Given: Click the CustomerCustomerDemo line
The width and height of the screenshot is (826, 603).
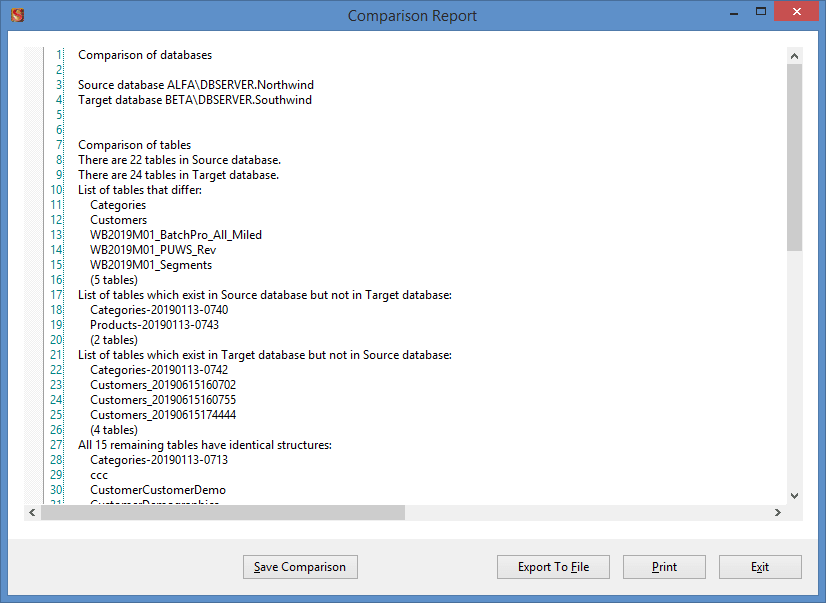Looking at the screenshot, I should [157, 490].
